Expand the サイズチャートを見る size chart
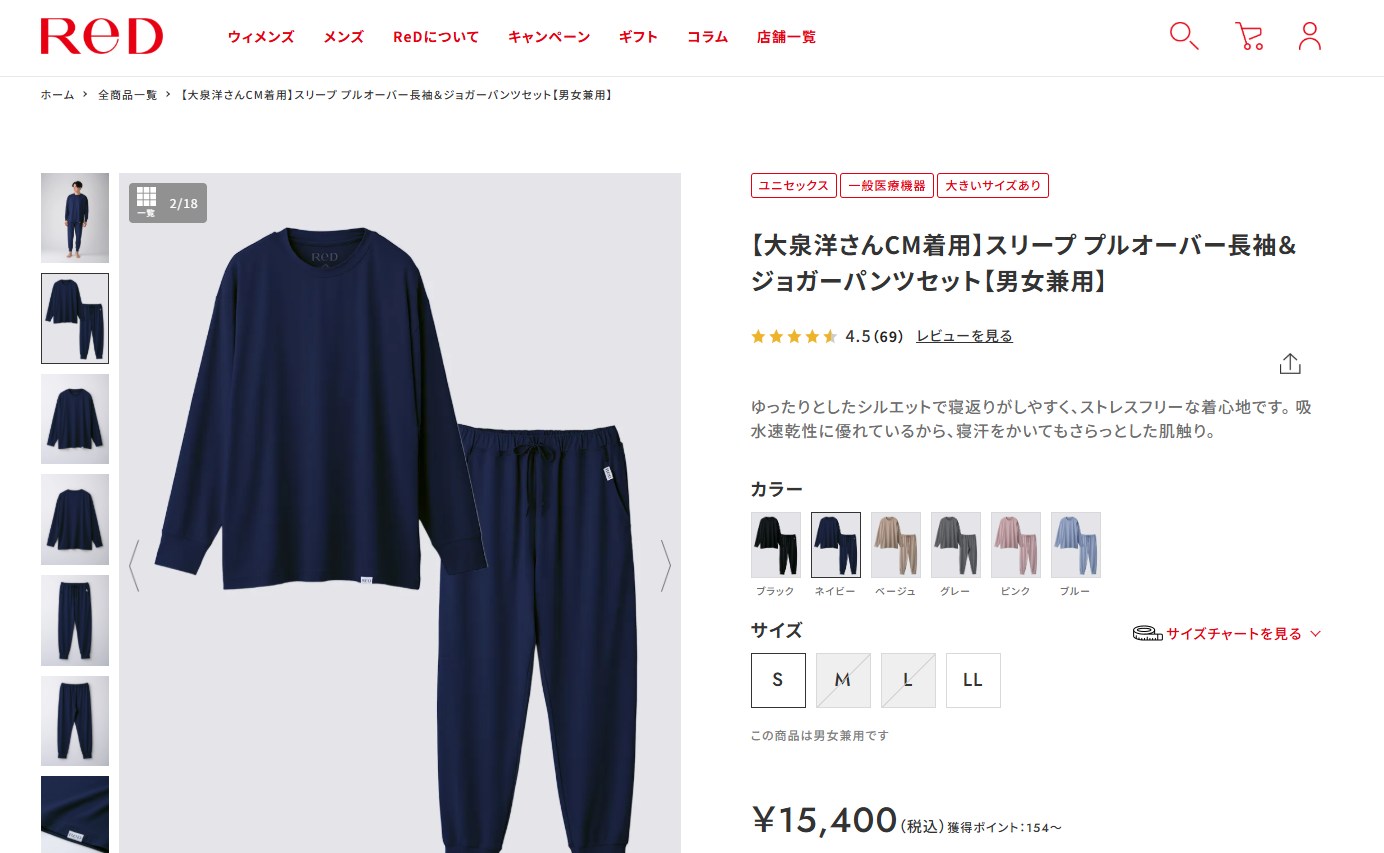1384x853 pixels. (x=1227, y=634)
